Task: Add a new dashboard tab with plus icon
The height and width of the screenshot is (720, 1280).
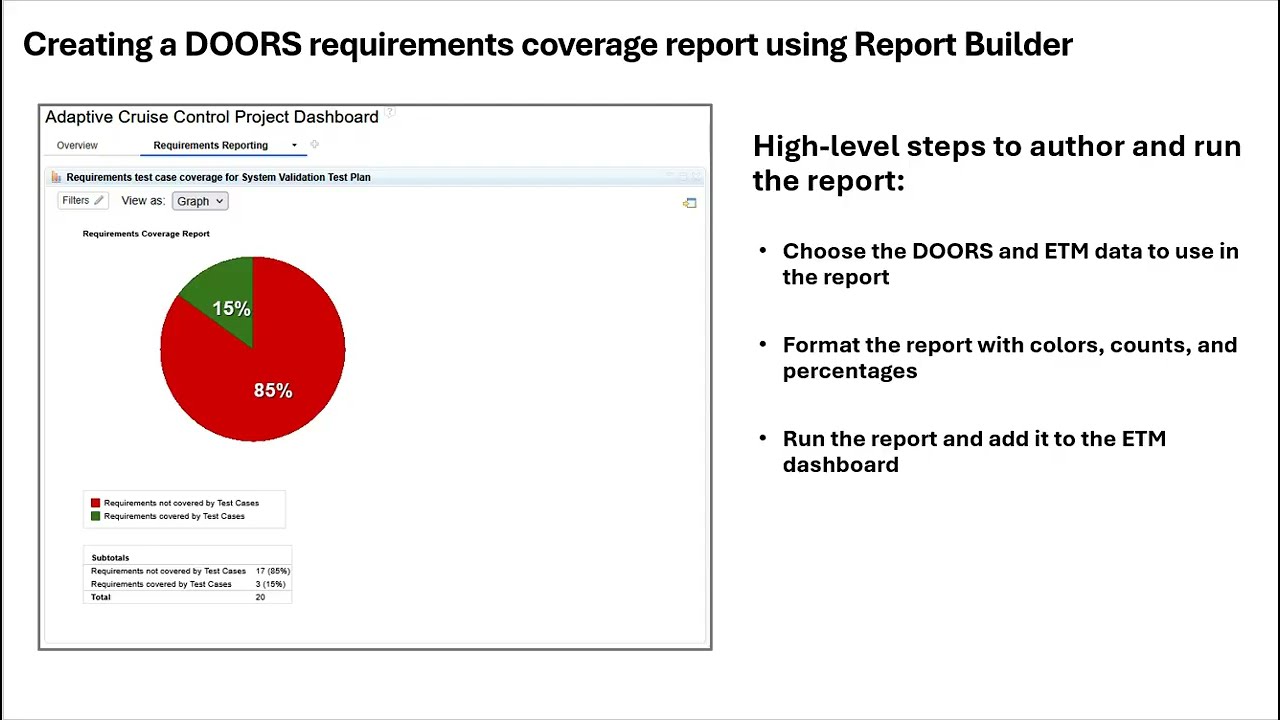Action: pyautogui.click(x=314, y=145)
